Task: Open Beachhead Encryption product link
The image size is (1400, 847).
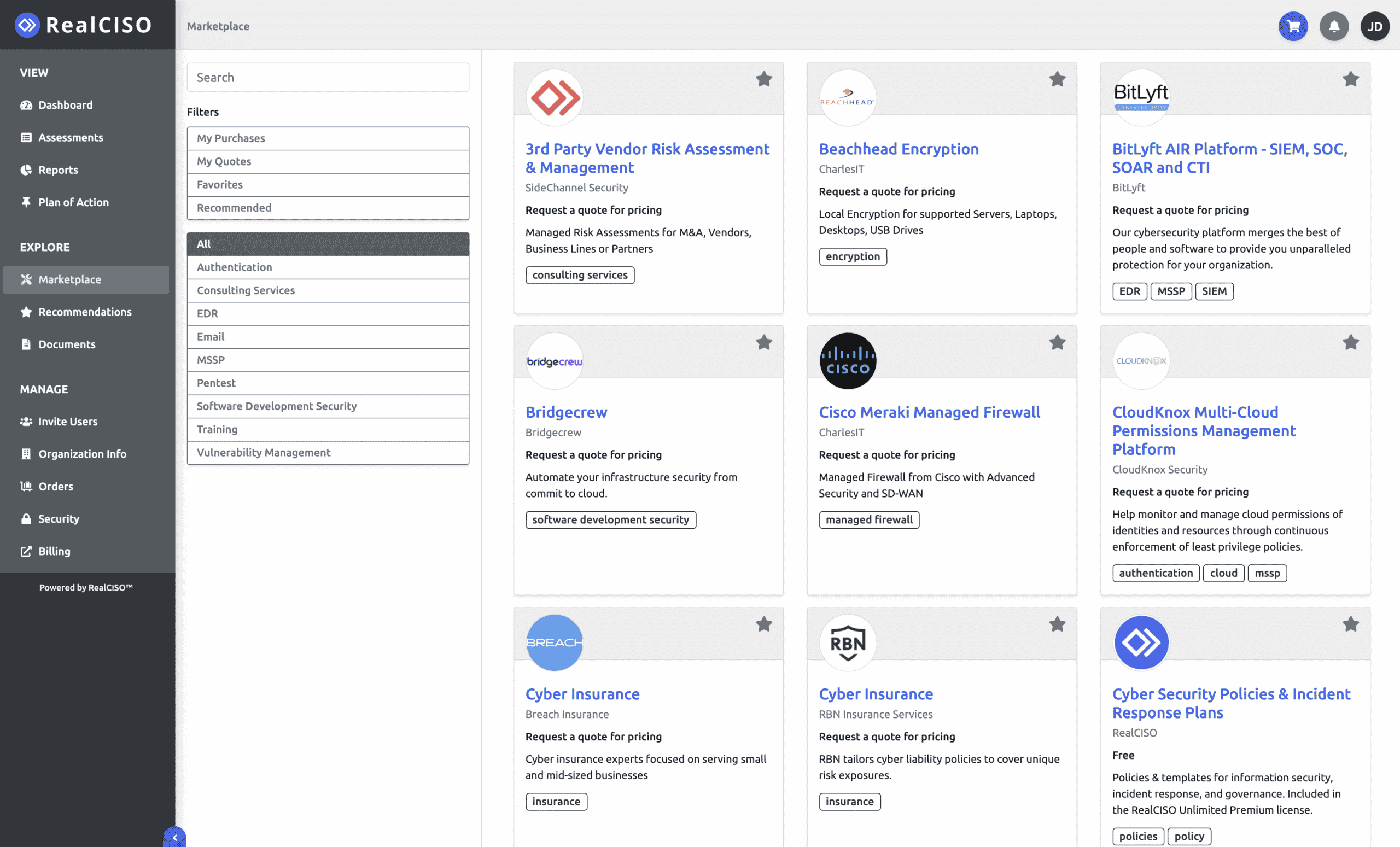Action: [x=899, y=149]
